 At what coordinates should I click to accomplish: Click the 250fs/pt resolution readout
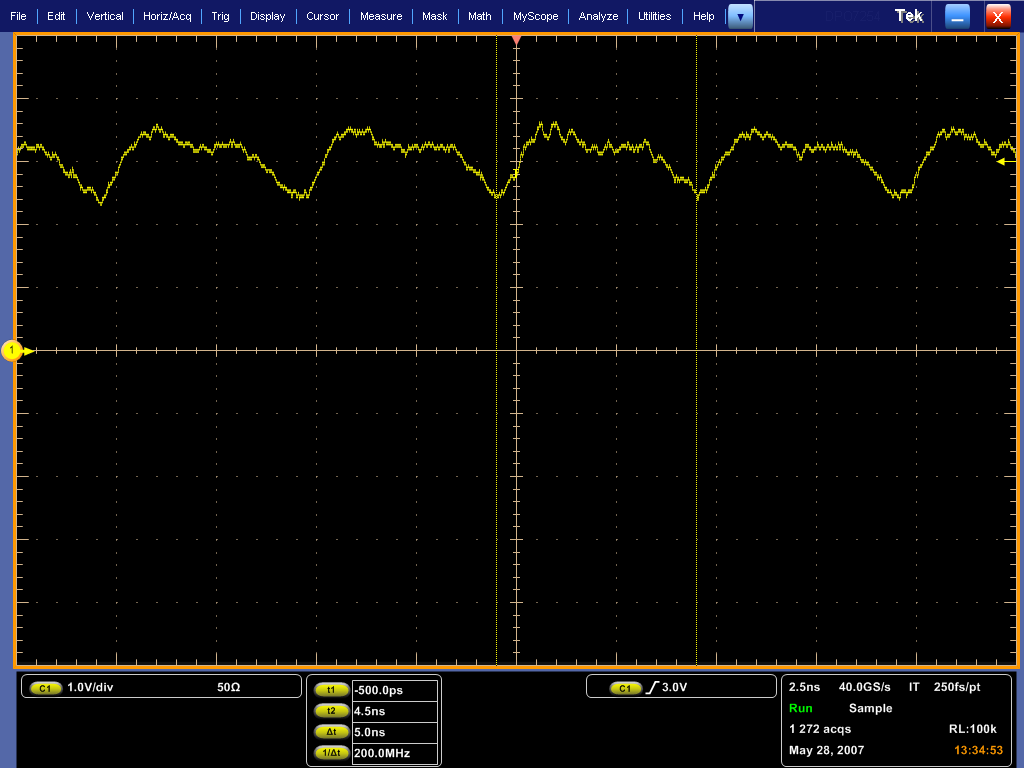[x=957, y=687]
